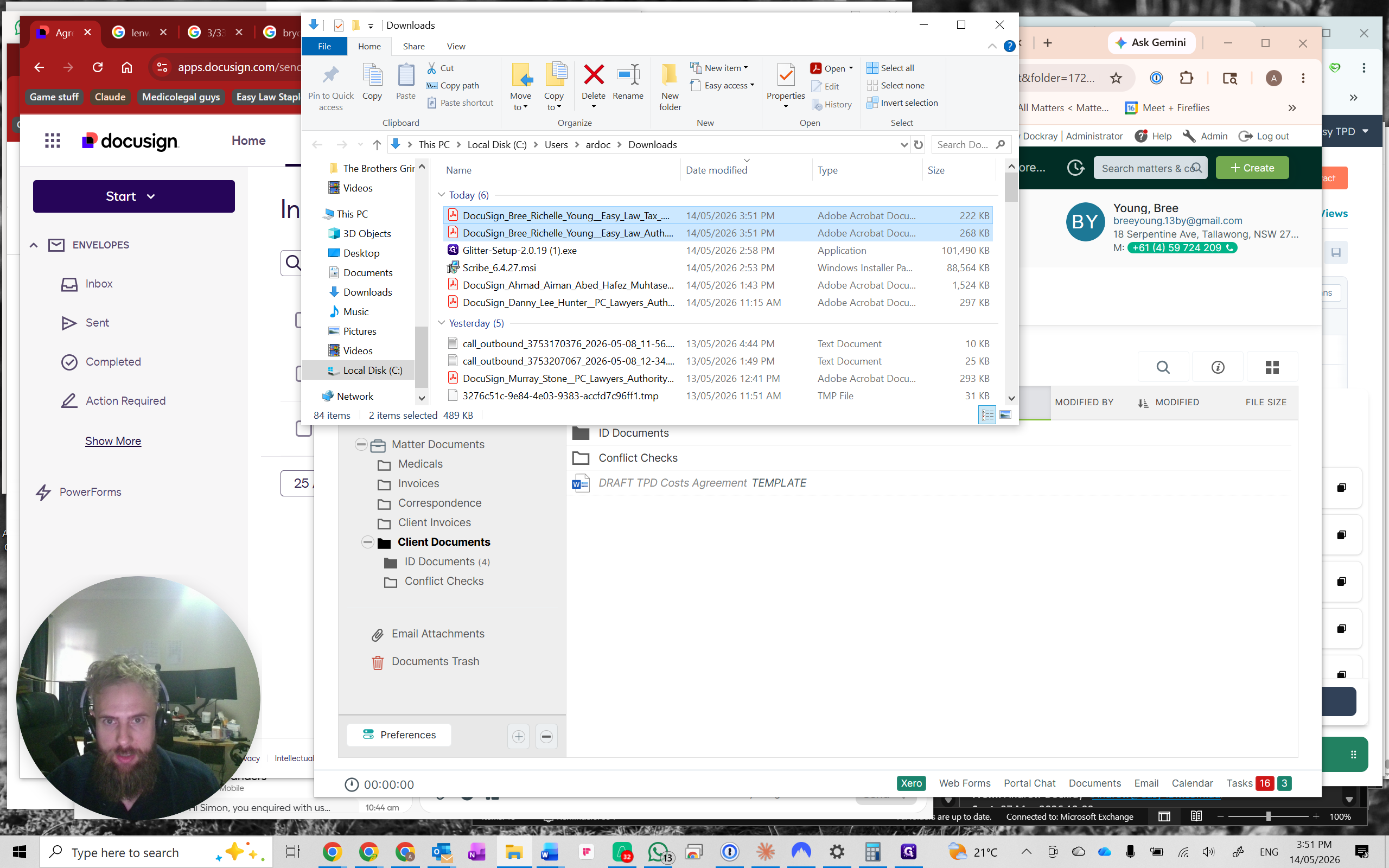Click the Explorer file list scrollbar

point(1011,187)
